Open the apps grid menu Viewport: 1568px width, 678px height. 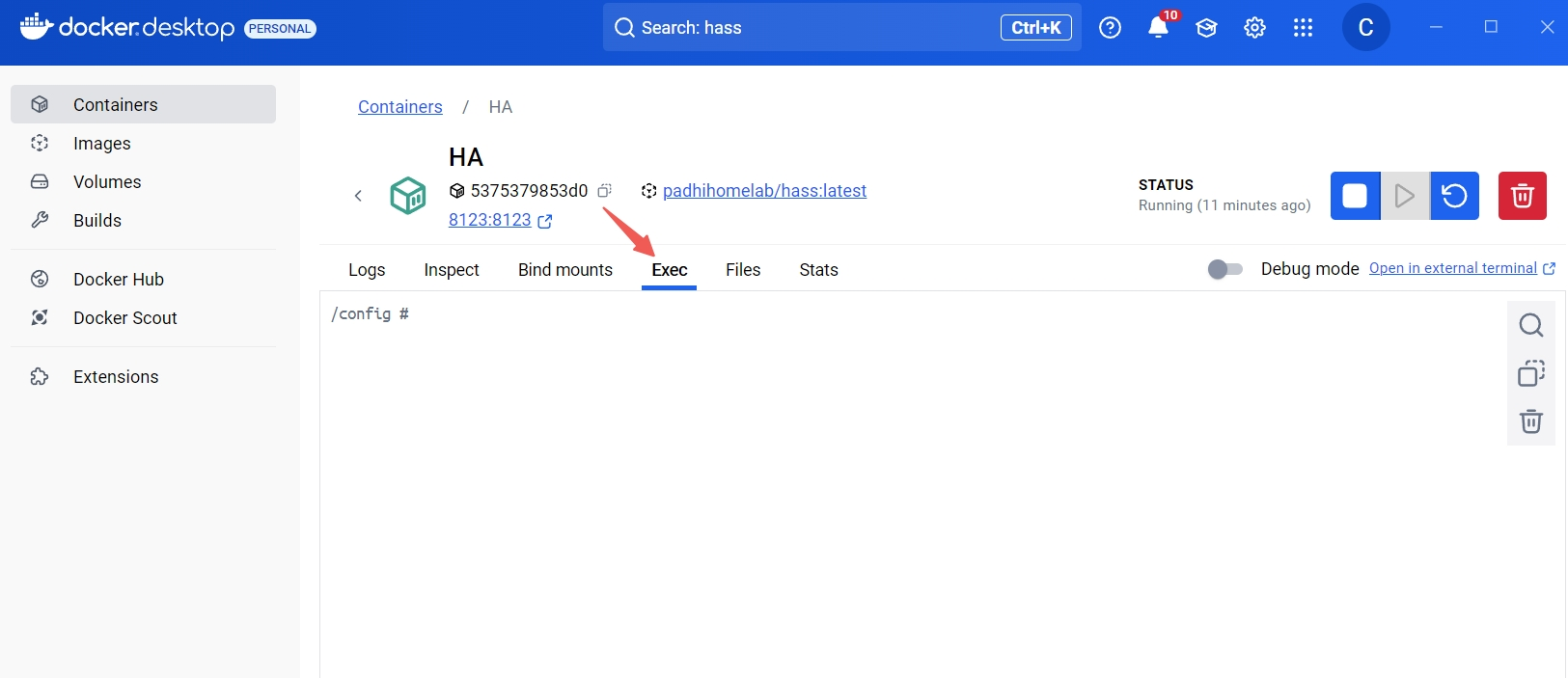pyautogui.click(x=1303, y=28)
